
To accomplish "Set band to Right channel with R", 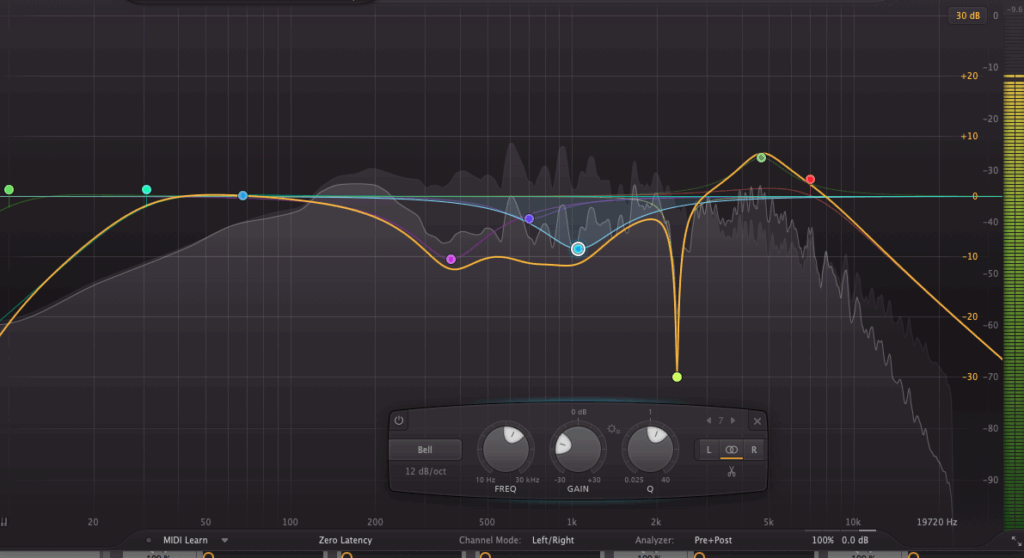I will point(754,450).
